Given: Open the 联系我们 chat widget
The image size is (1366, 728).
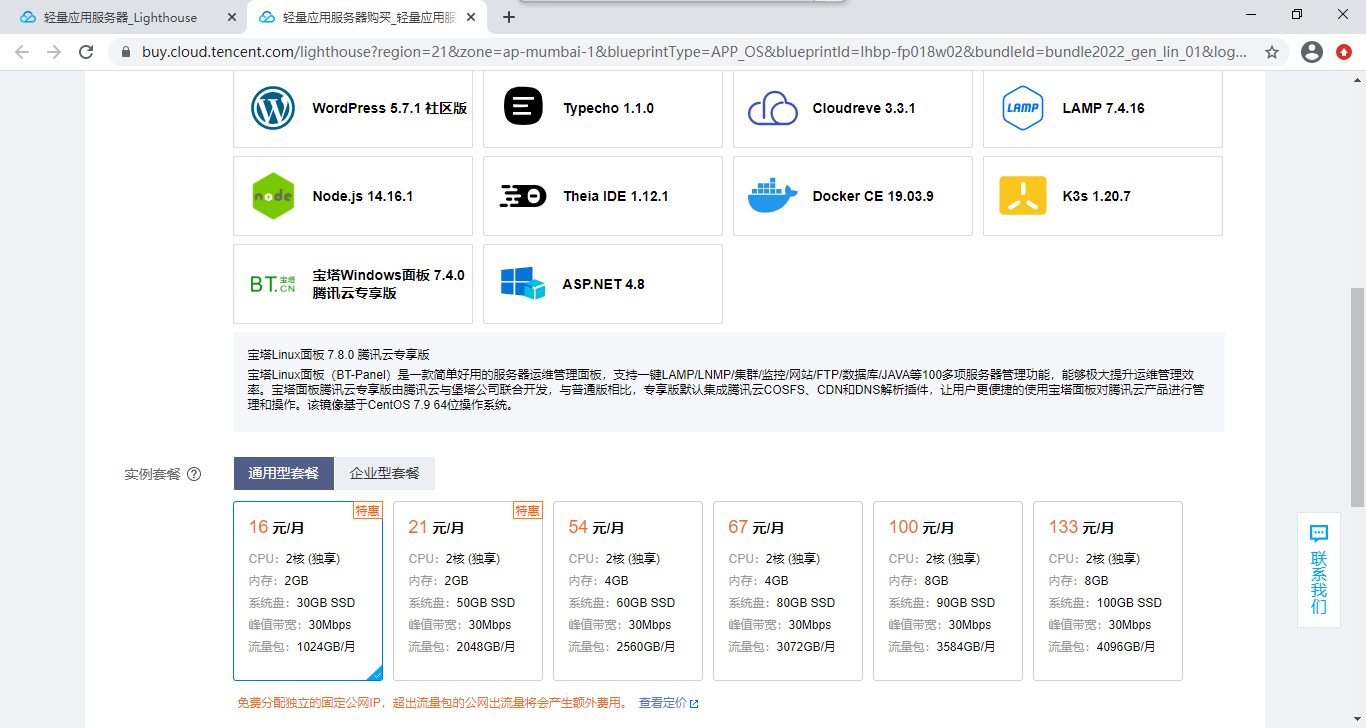Looking at the screenshot, I should (1319, 570).
